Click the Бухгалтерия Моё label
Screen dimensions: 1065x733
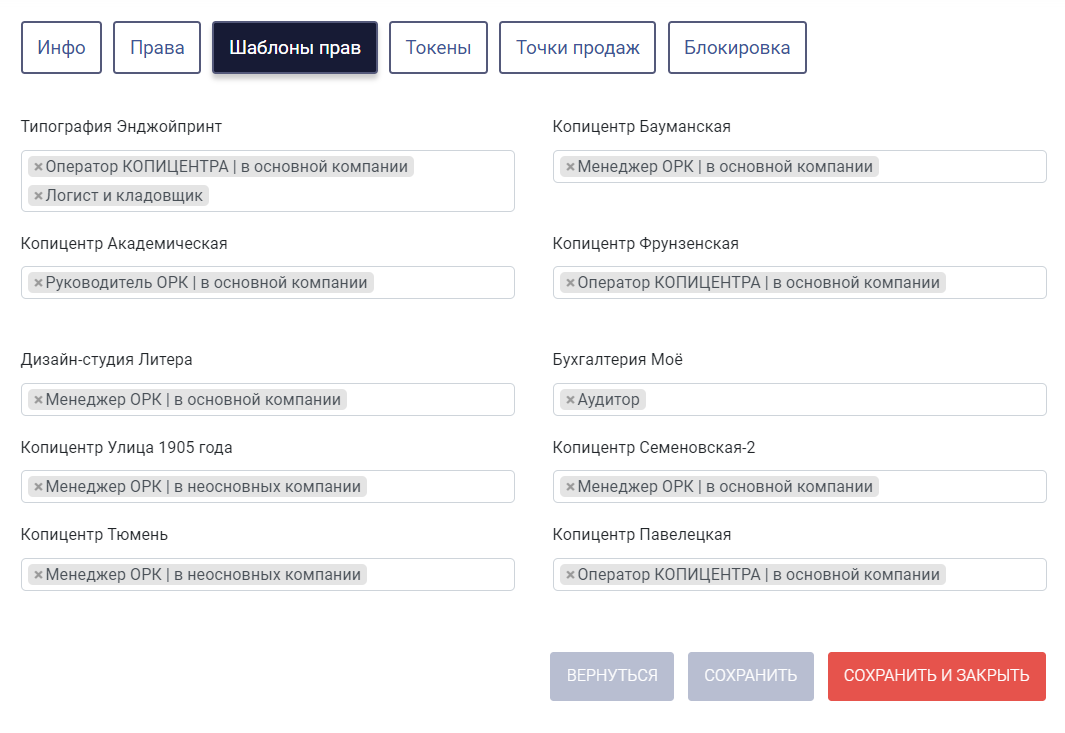pyautogui.click(x=617, y=360)
